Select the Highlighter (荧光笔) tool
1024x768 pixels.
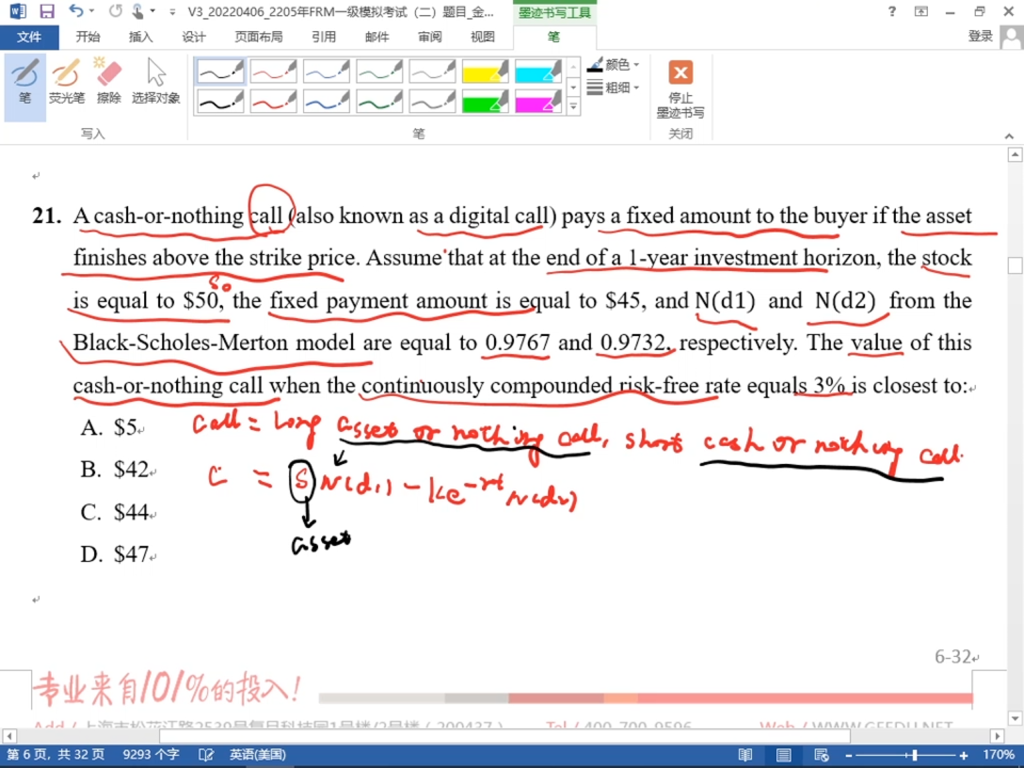[x=66, y=82]
